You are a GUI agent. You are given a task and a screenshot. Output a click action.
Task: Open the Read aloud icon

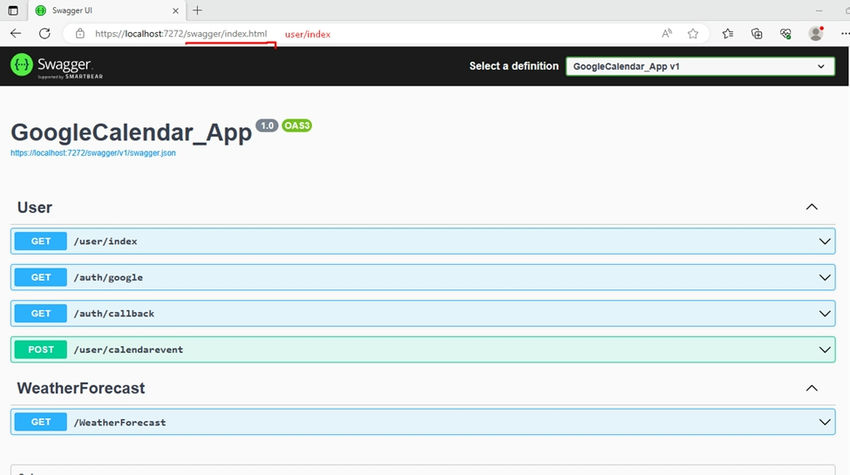coord(667,34)
